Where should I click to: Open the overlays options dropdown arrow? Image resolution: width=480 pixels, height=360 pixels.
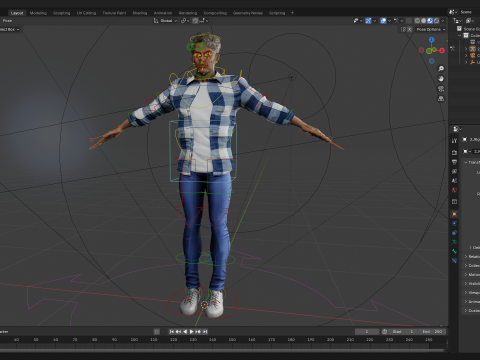(389, 21)
